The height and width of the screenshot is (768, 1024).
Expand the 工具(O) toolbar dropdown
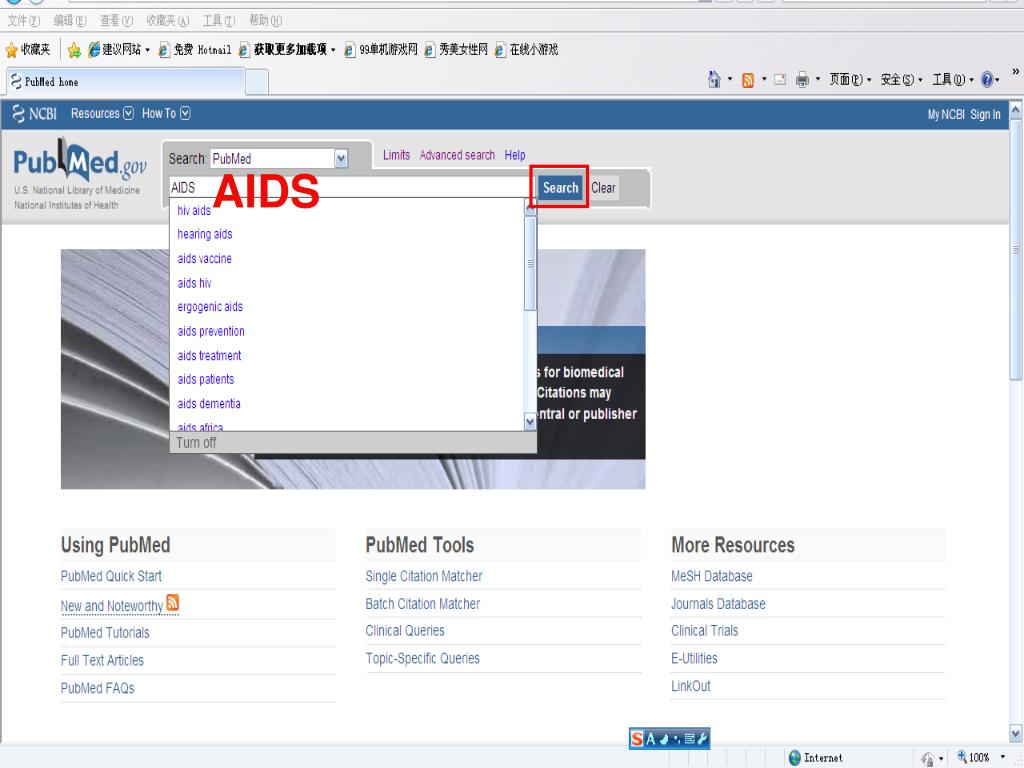tap(953, 80)
